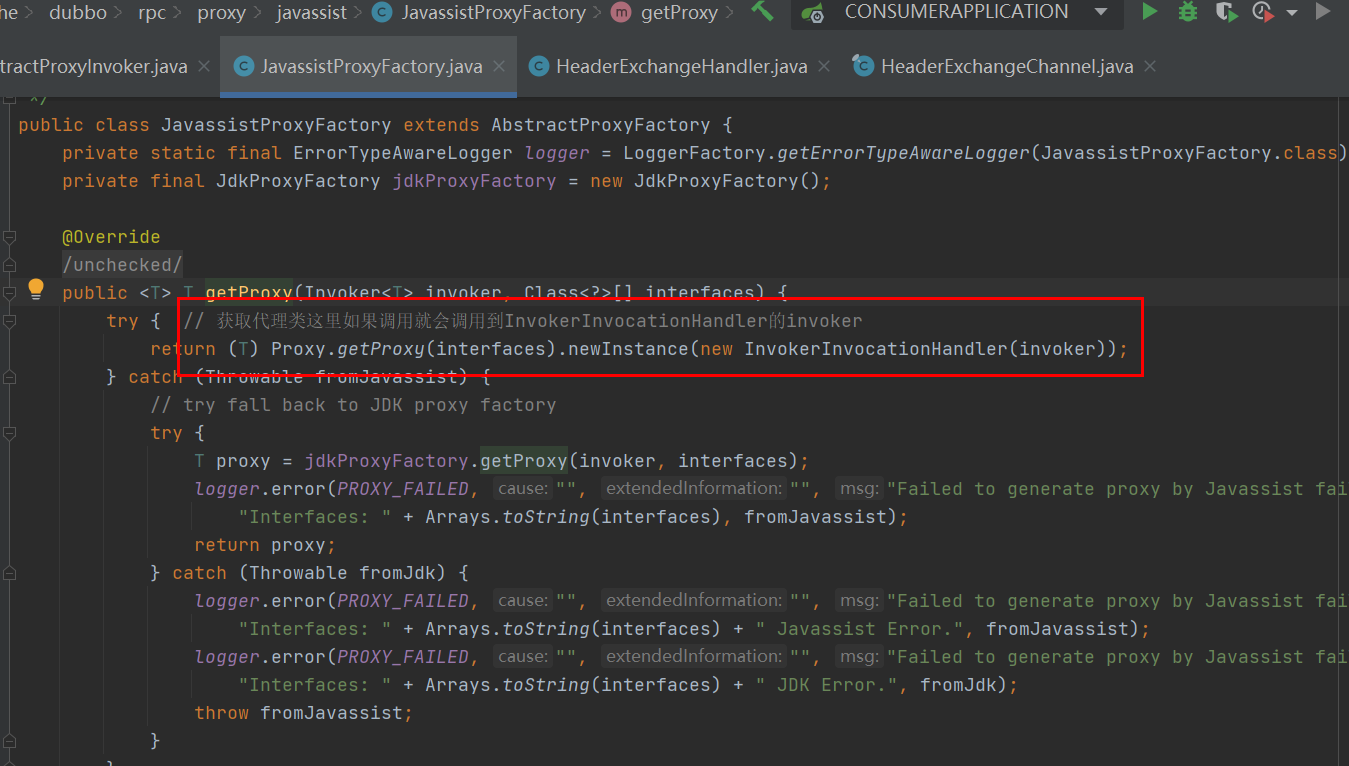Click the Profile clock icon in the toolbar
The image size is (1349, 766).
1262,12
